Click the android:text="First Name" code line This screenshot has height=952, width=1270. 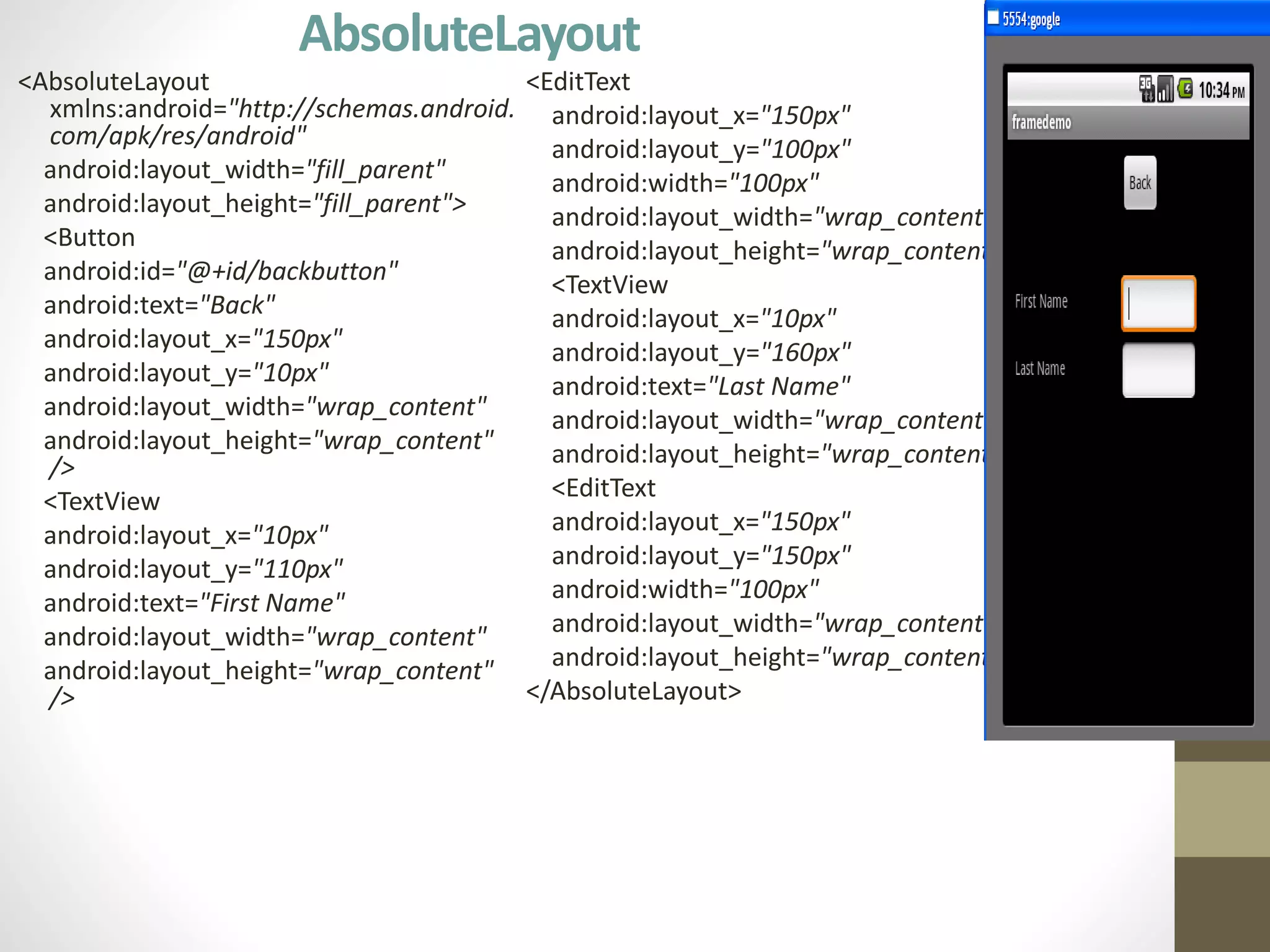click(x=194, y=603)
